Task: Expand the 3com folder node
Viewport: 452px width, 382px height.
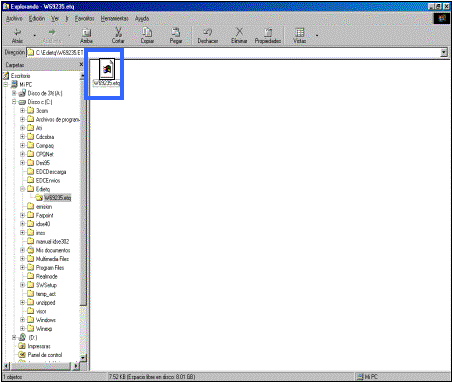Action: pyautogui.click(x=22, y=111)
